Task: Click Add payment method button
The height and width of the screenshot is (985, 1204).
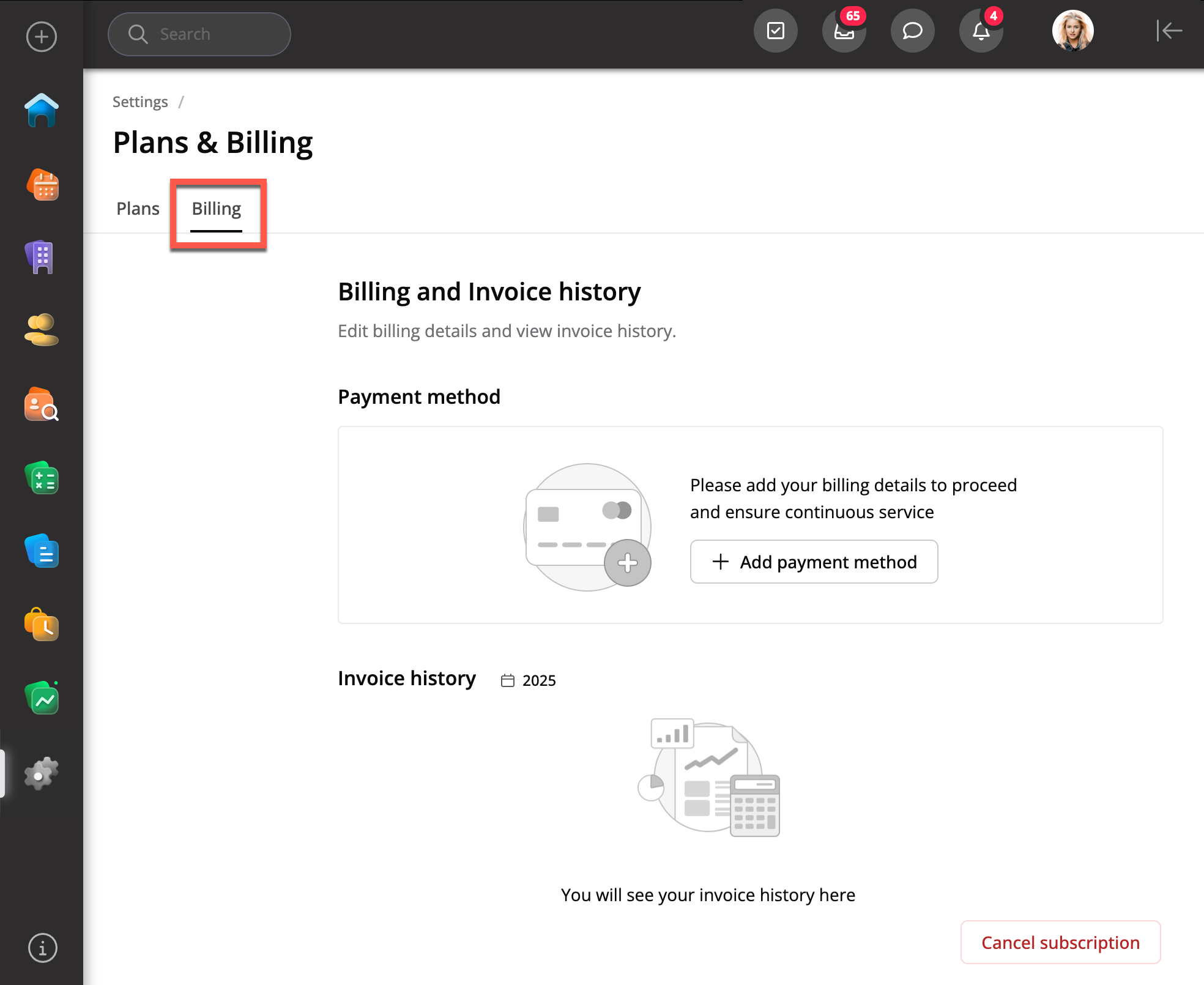Action: (x=814, y=562)
